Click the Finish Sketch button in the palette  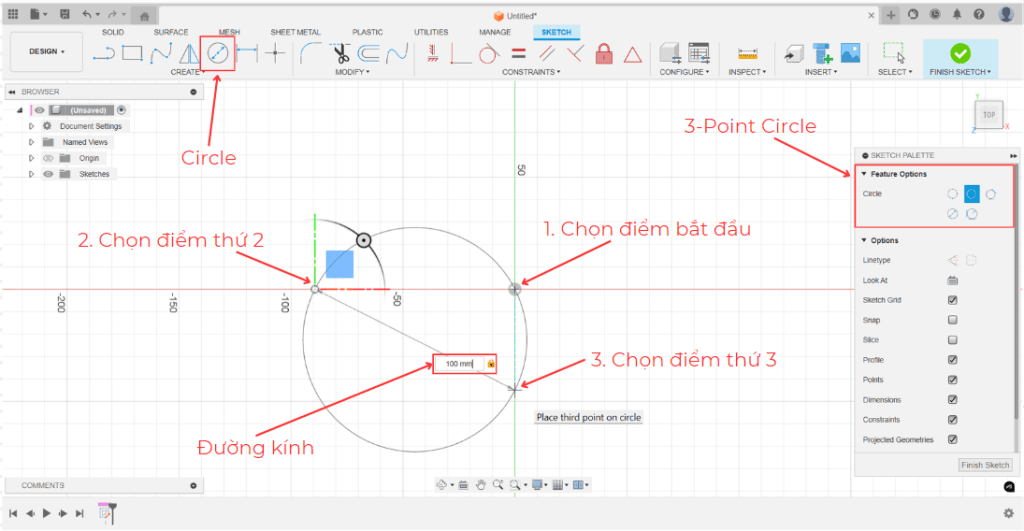point(984,465)
